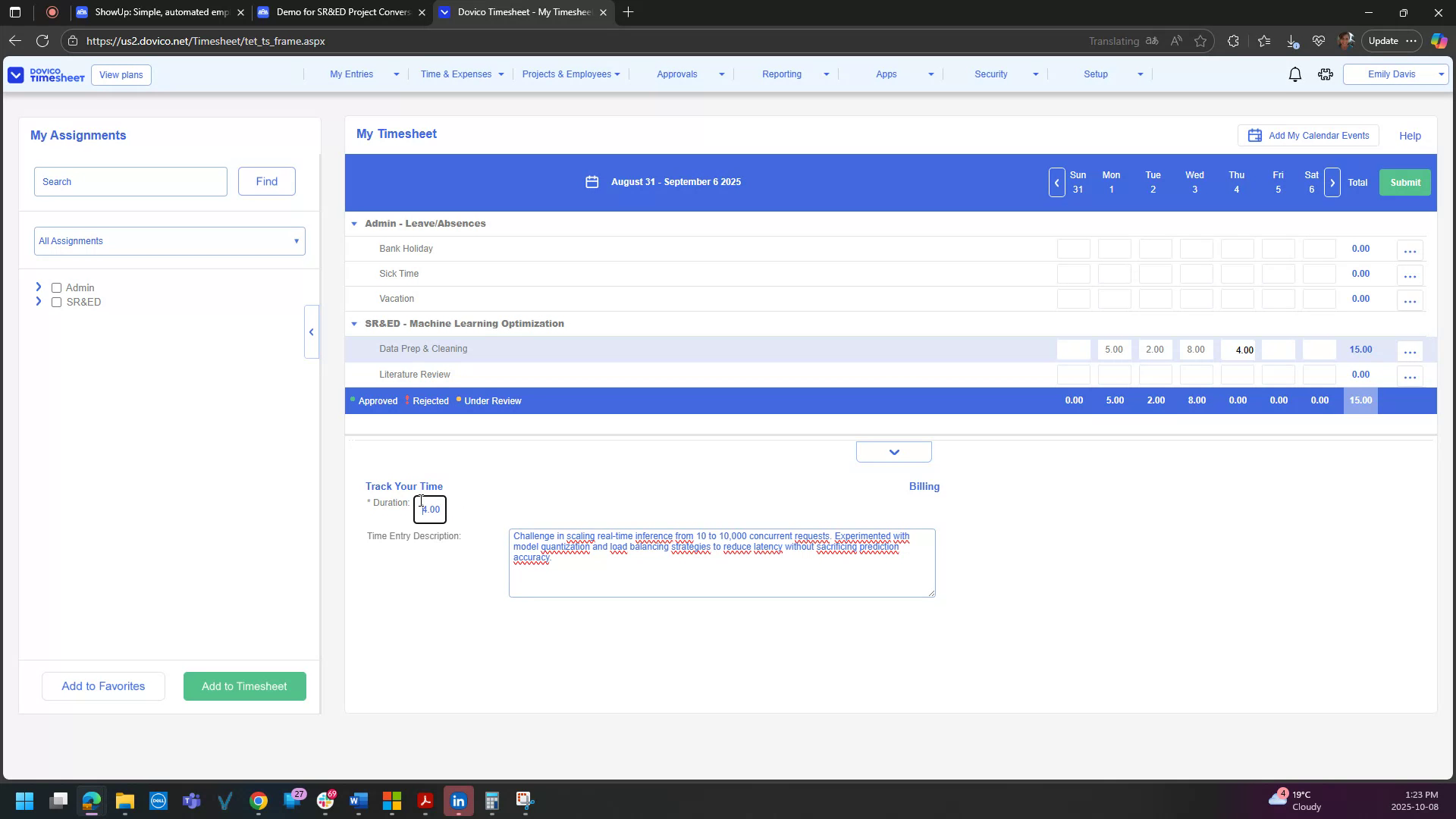1456x819 pixels.
Task: Open the All Assignments dropdown
Action: tap(168, 240)
